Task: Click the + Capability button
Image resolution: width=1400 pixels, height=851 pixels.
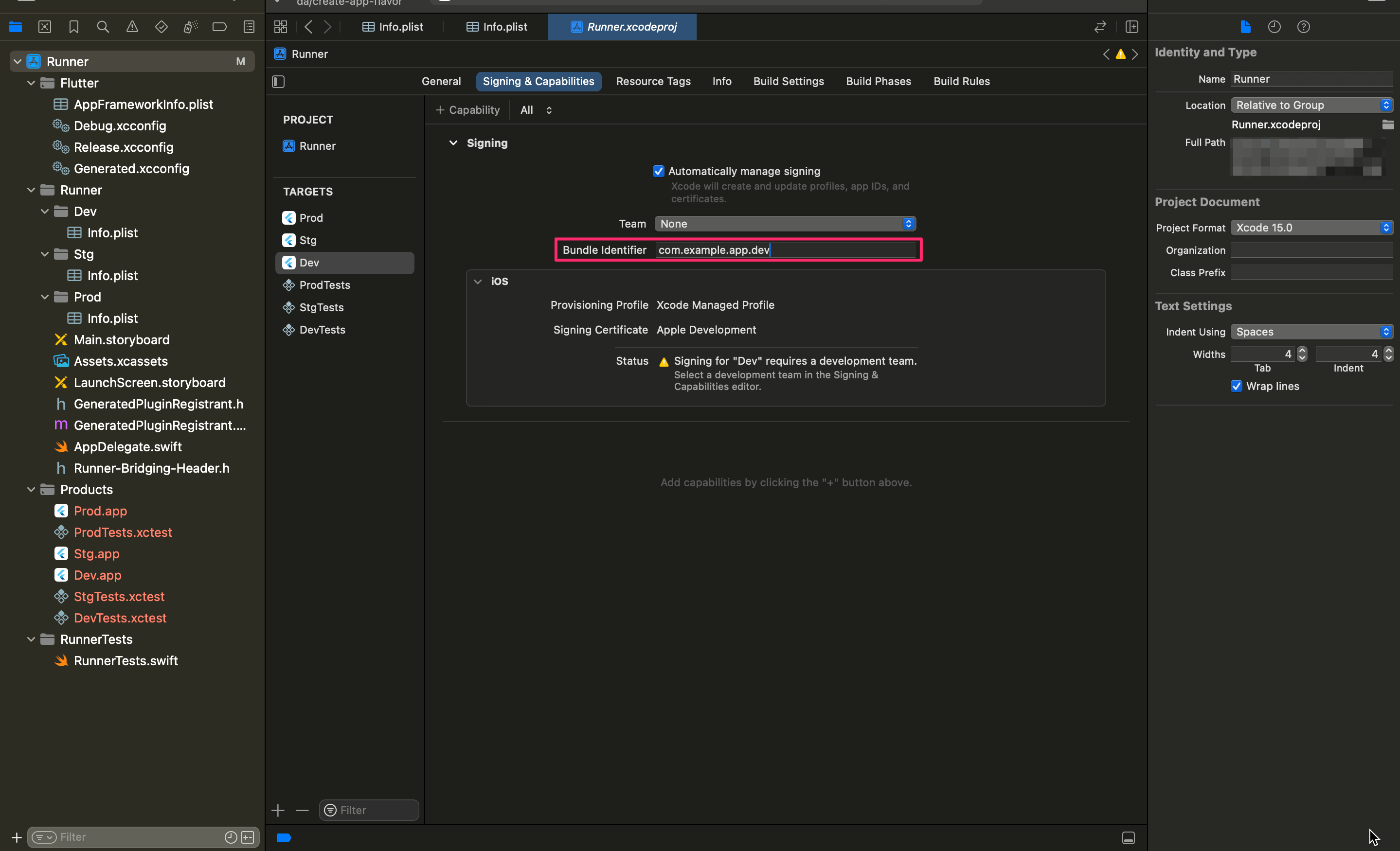Action: (468, 110)
